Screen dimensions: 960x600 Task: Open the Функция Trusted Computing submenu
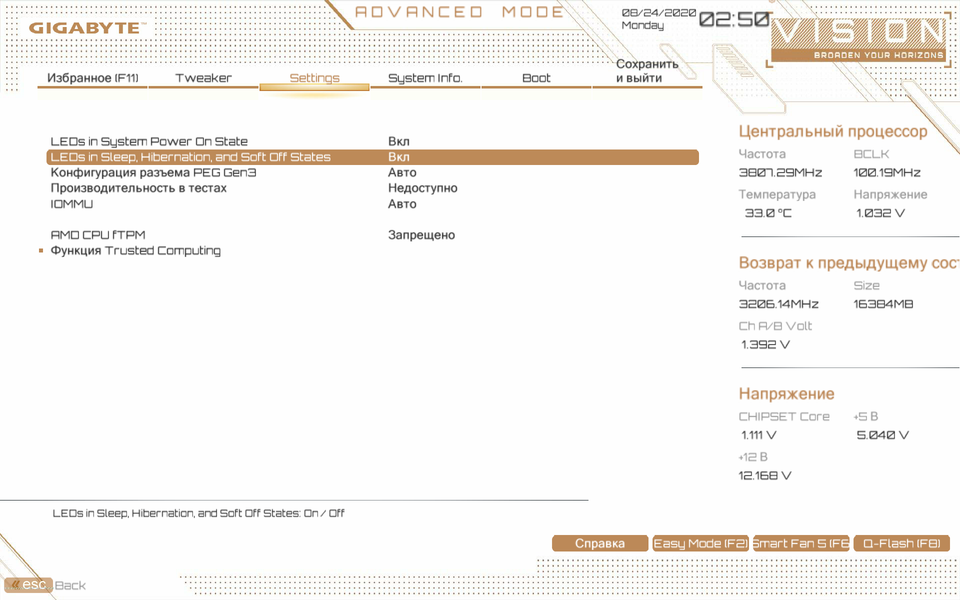(135, 250)
